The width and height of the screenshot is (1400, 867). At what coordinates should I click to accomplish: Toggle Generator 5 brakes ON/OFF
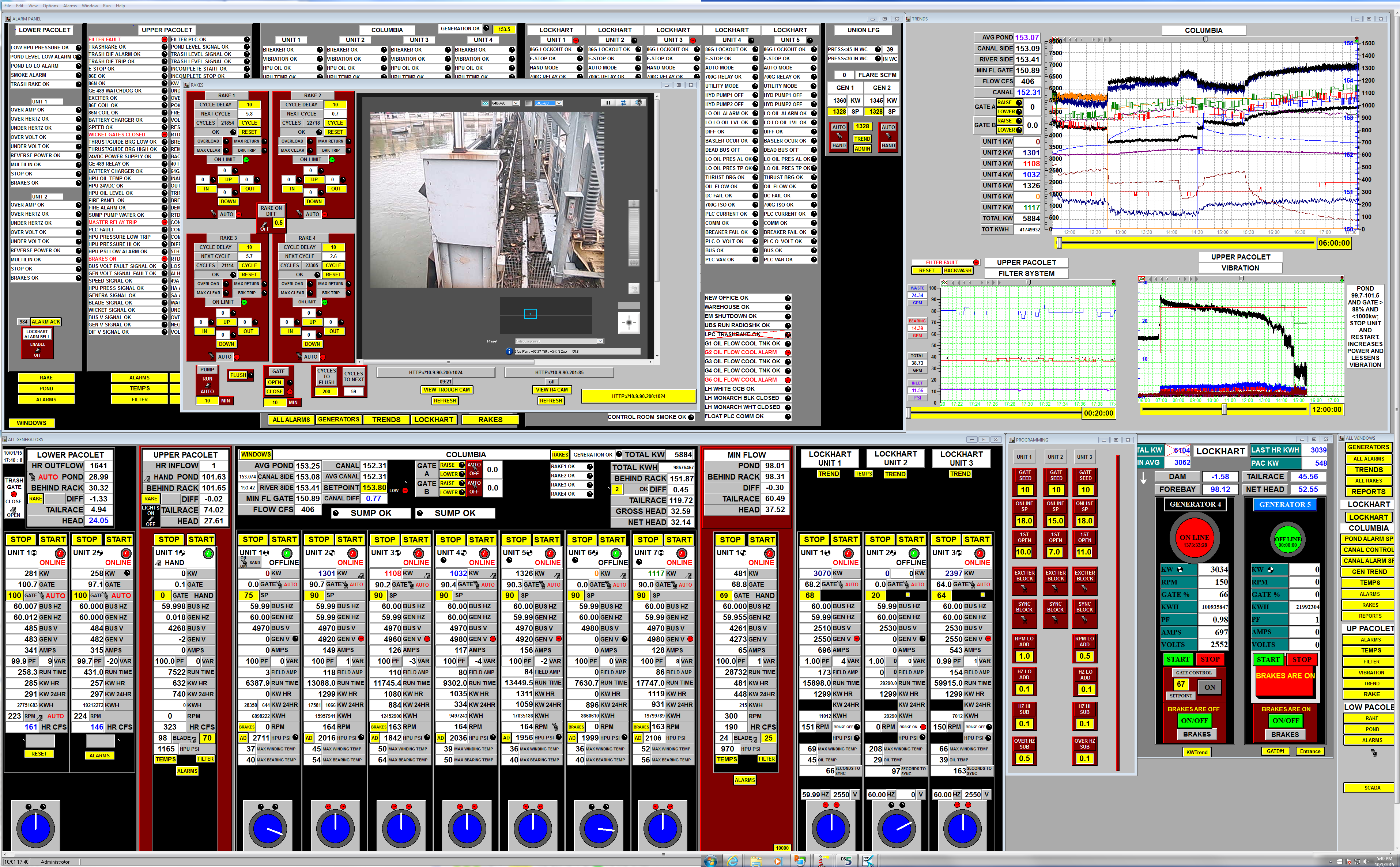coord(1285,720)
